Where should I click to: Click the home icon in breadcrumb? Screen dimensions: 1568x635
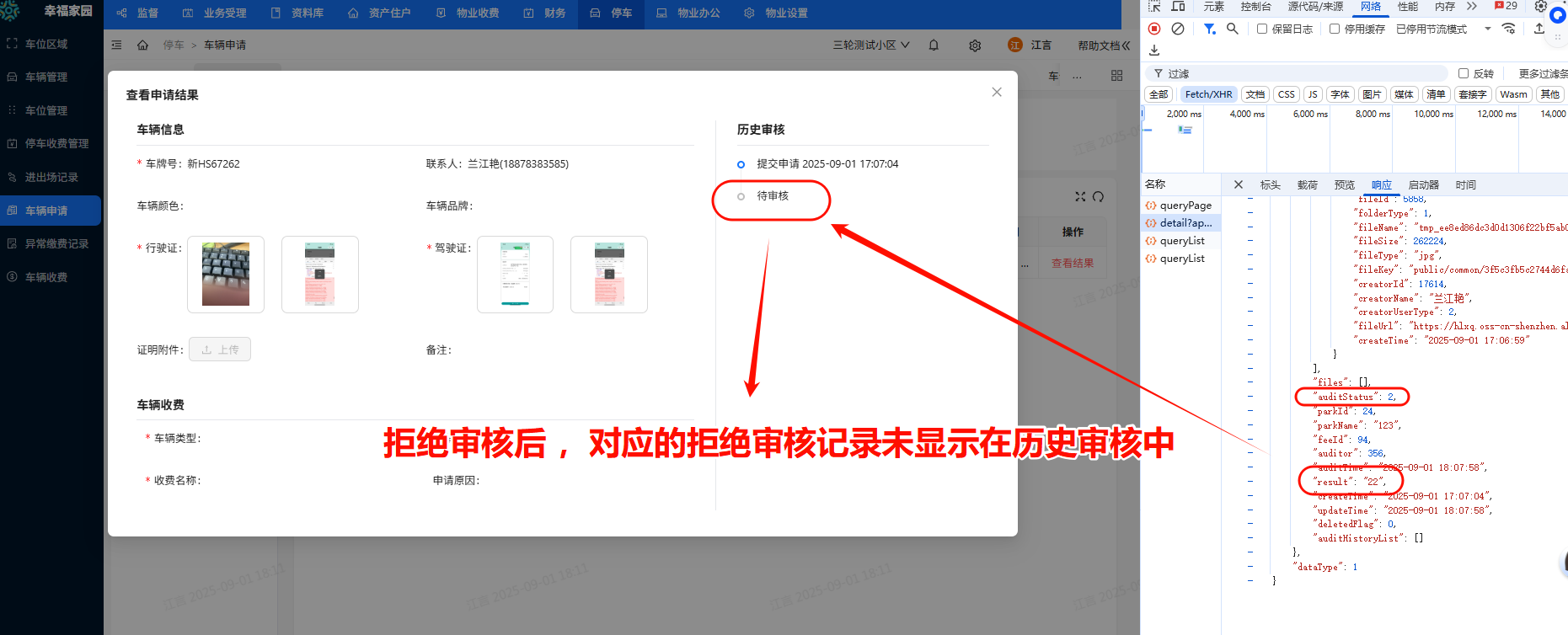tap(142, 45)
